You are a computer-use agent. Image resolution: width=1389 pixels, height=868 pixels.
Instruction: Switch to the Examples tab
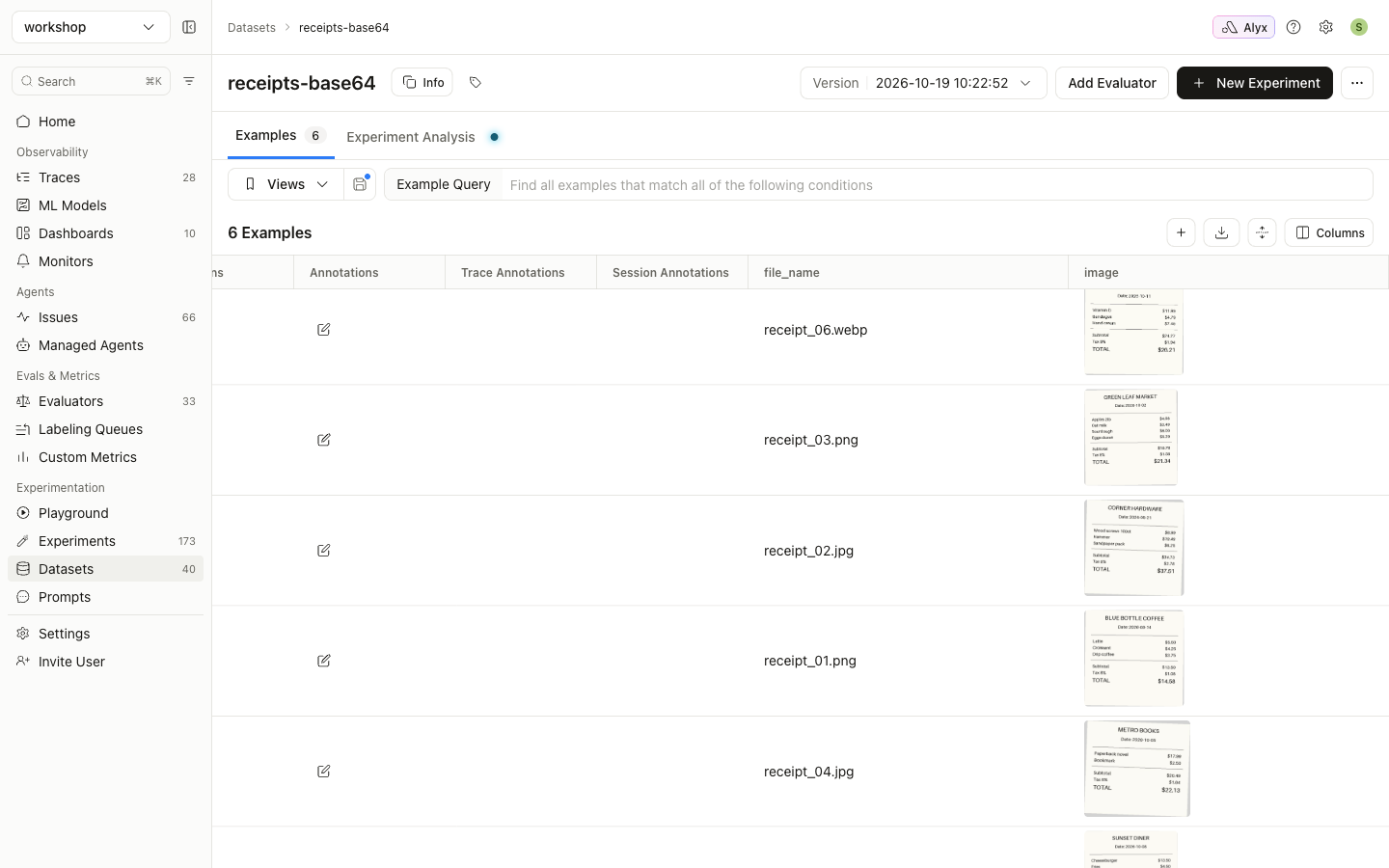point(281,135)
